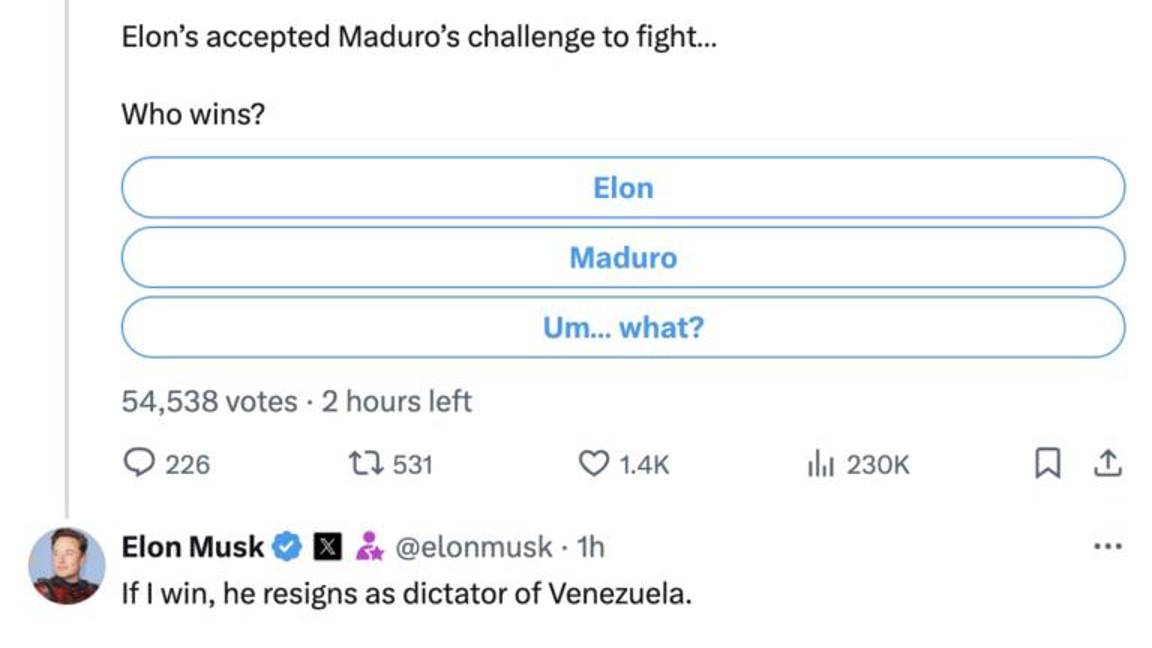Vote for Elon in the poll
The width and height of the screenshot is (1152, 648).
[x=622, y=187]
